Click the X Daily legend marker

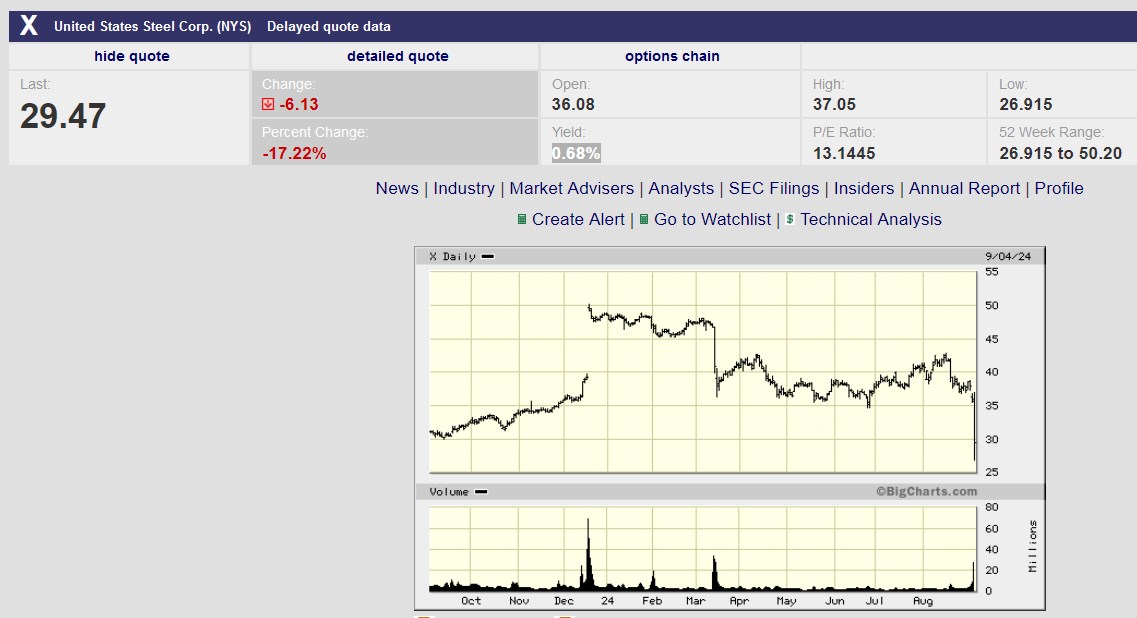[x=488, y=257]
